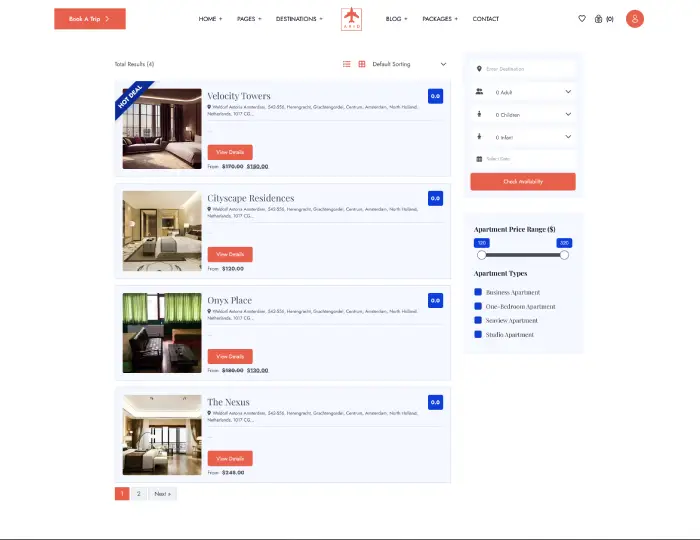The height and width of the screenshot is (540, 700).
Task: Open the Contact page
Action: 486,19
